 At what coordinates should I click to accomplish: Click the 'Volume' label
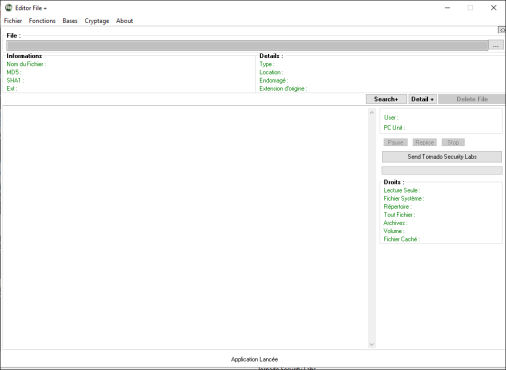tap(393, 231)
